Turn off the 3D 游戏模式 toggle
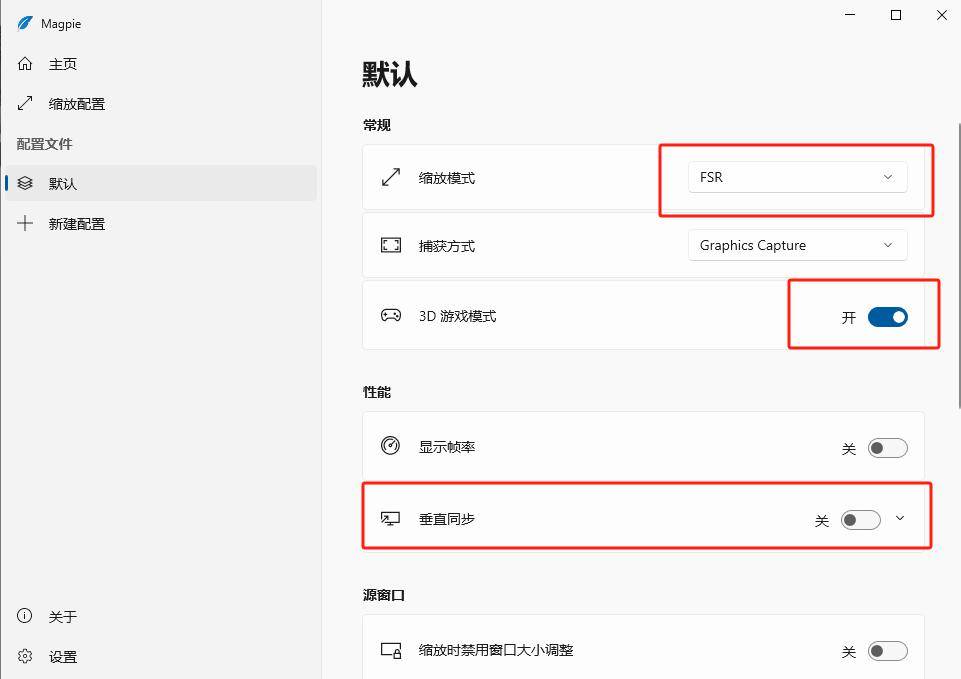The height and width of the screenshot is (679, 961). click(887, 317)
